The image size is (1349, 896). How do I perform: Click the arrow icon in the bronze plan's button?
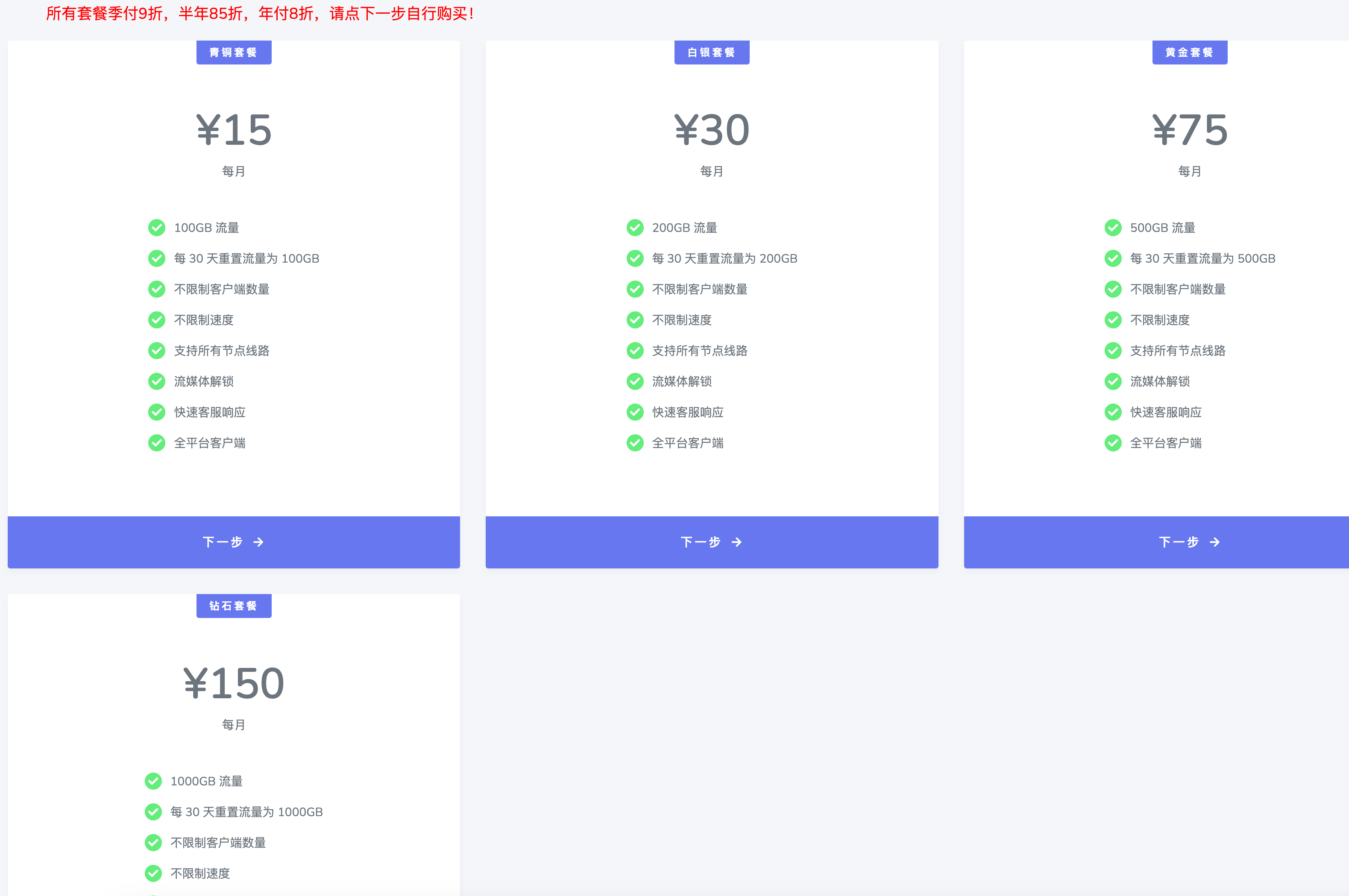[258, 542]
